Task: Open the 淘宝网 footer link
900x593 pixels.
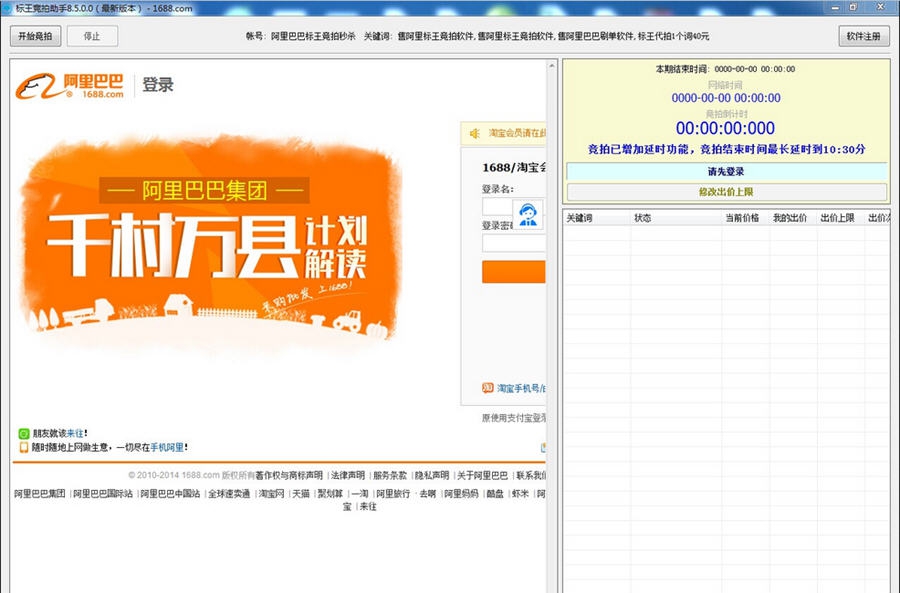Action: (271, 494)
